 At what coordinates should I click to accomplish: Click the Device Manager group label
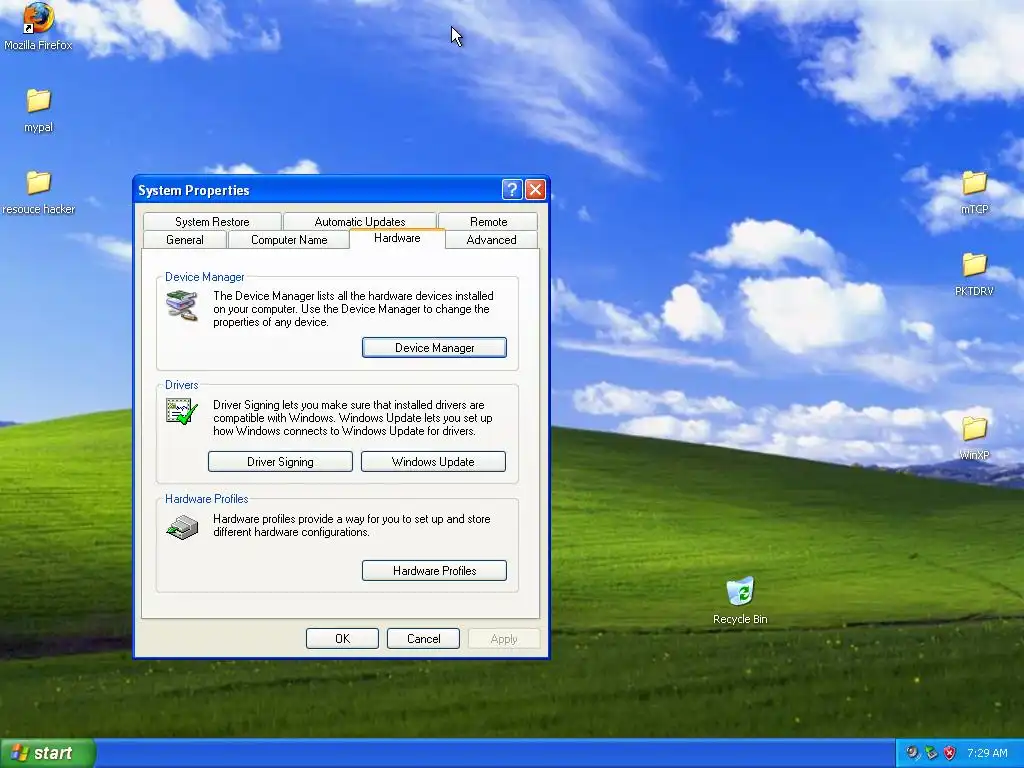coord(204,277)
